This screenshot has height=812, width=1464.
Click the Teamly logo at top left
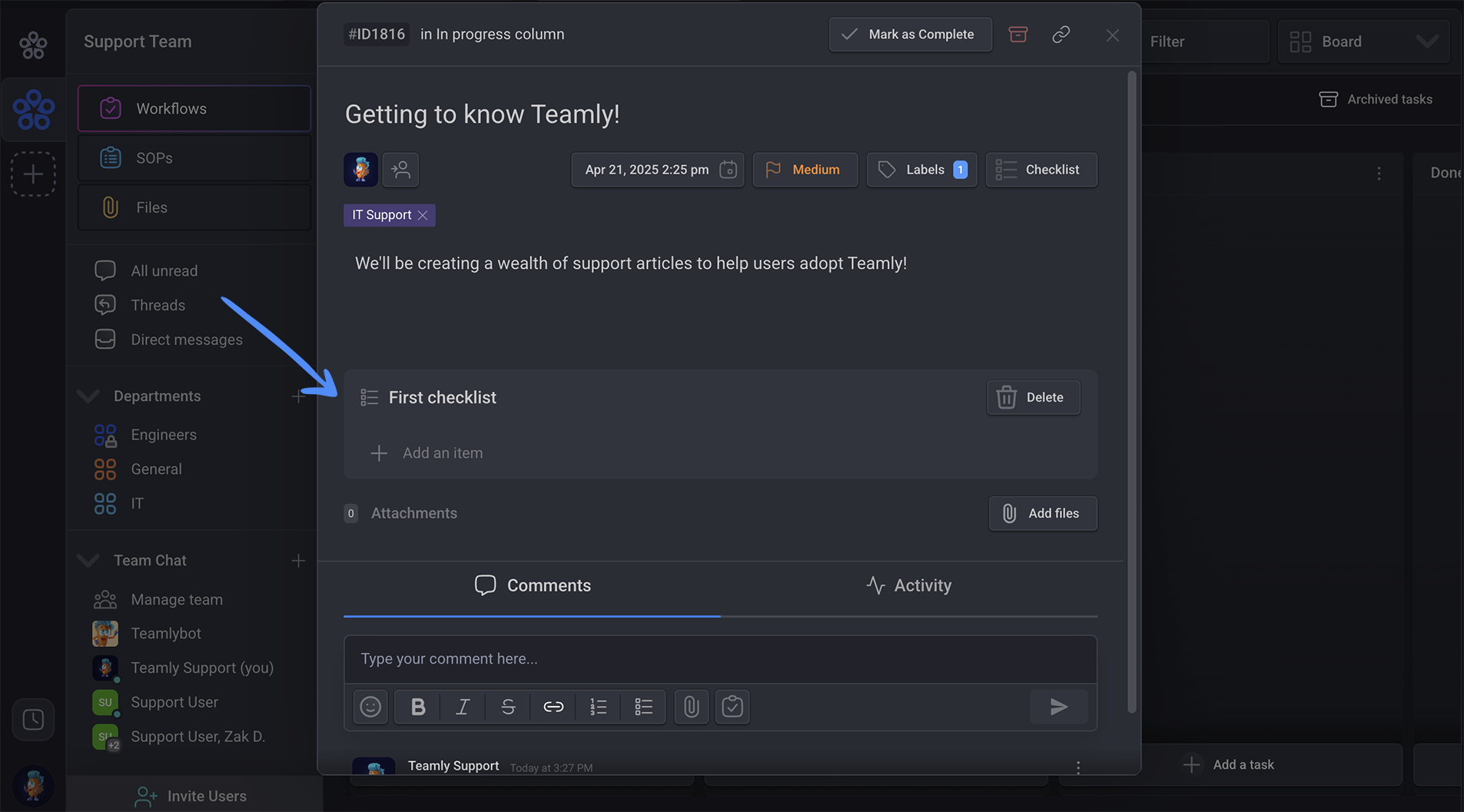[x=33, y=45]
